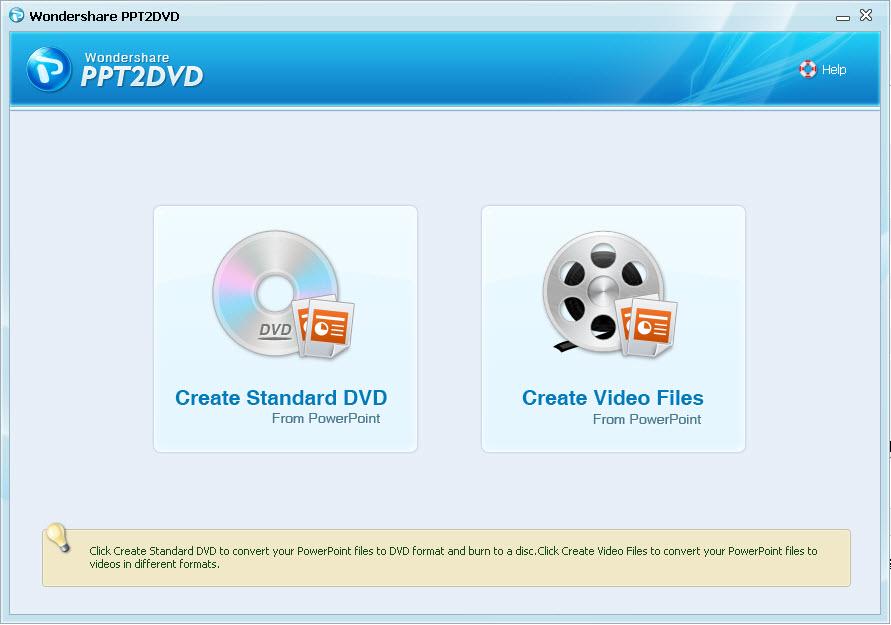
Task: Click the film reel icon
Action: pyautogui.click(x=610, y=294)
